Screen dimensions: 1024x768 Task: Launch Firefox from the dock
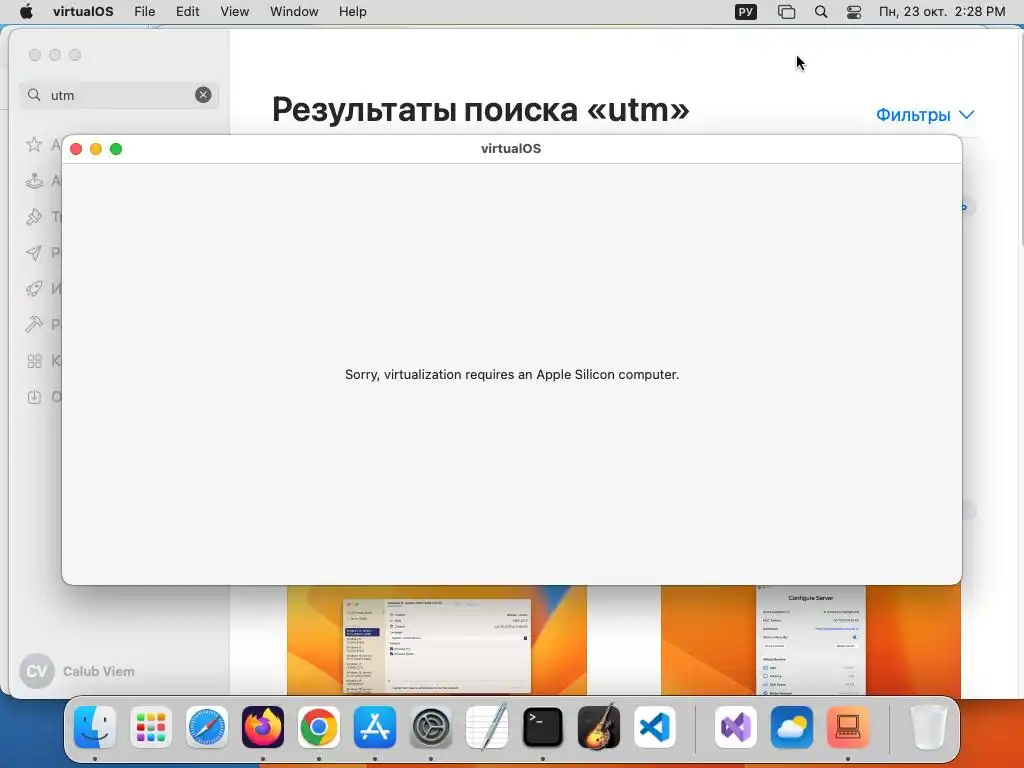[x=263, y=727]
